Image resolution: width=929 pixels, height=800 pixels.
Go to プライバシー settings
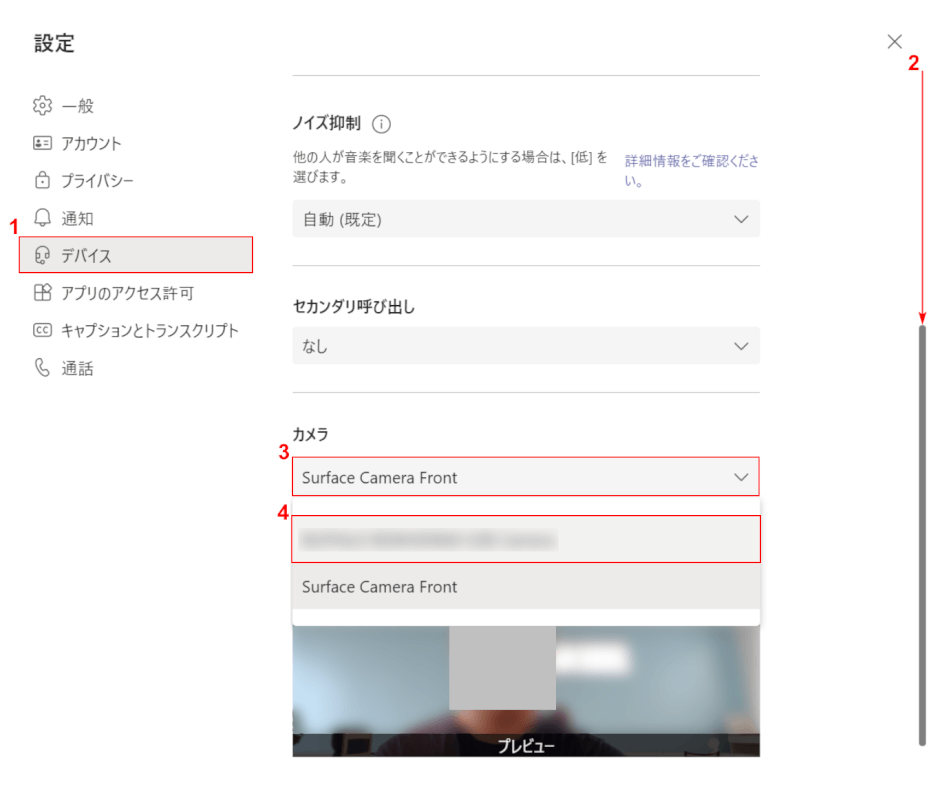click(136, 180)
